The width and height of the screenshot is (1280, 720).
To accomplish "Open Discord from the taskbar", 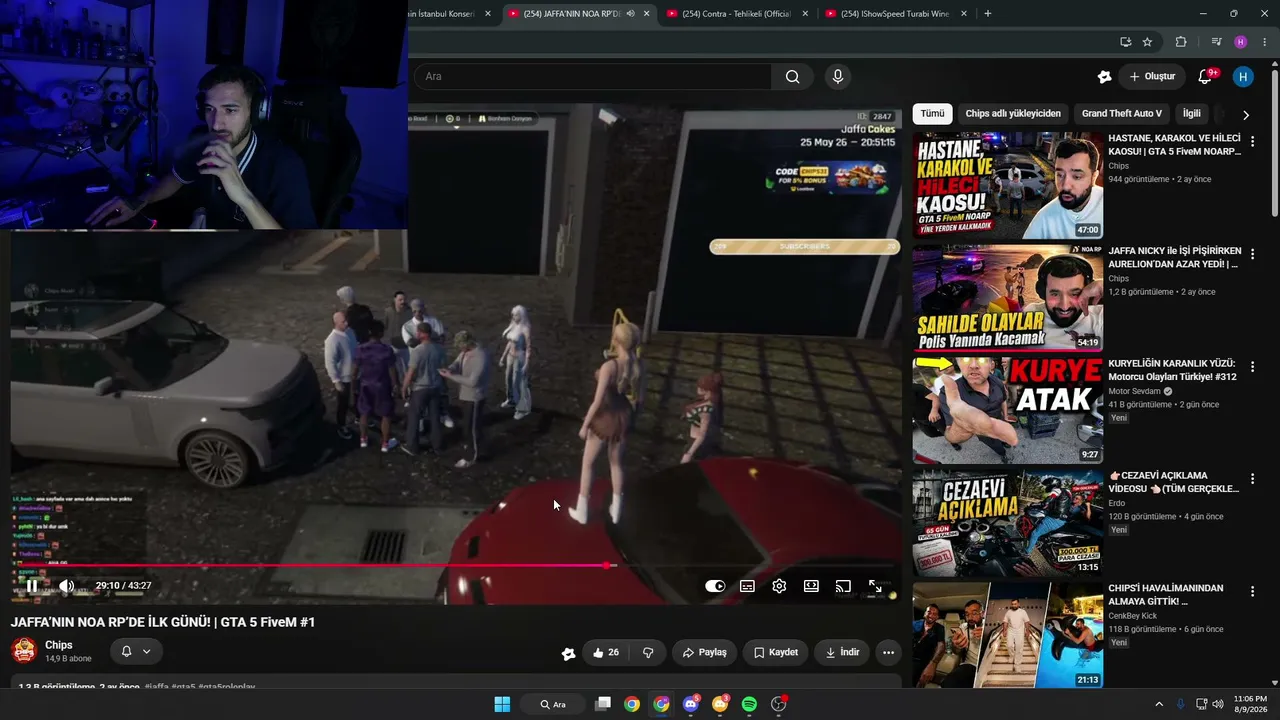I will click(x=691, y=704).
